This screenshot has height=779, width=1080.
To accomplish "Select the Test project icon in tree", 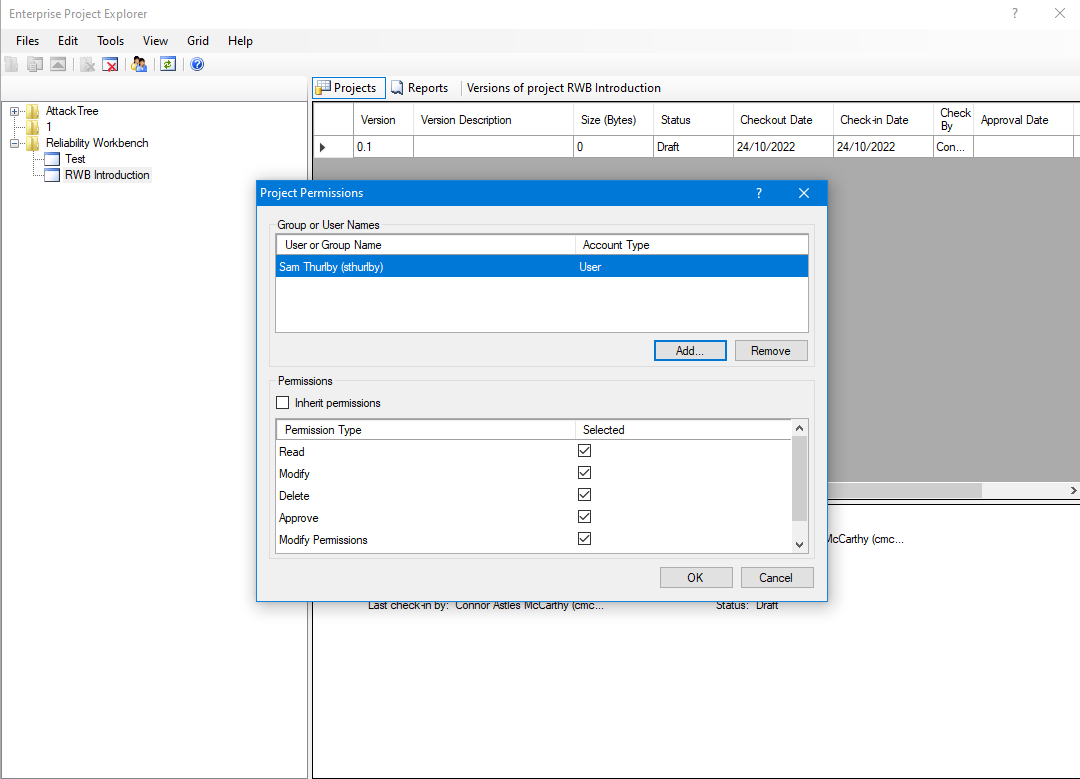I will [x=52, y=159].
